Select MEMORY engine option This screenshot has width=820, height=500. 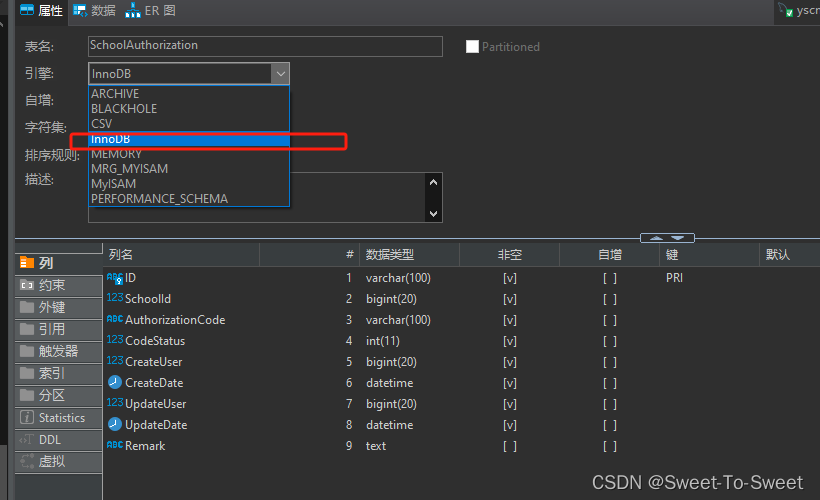tap(189, 154)
